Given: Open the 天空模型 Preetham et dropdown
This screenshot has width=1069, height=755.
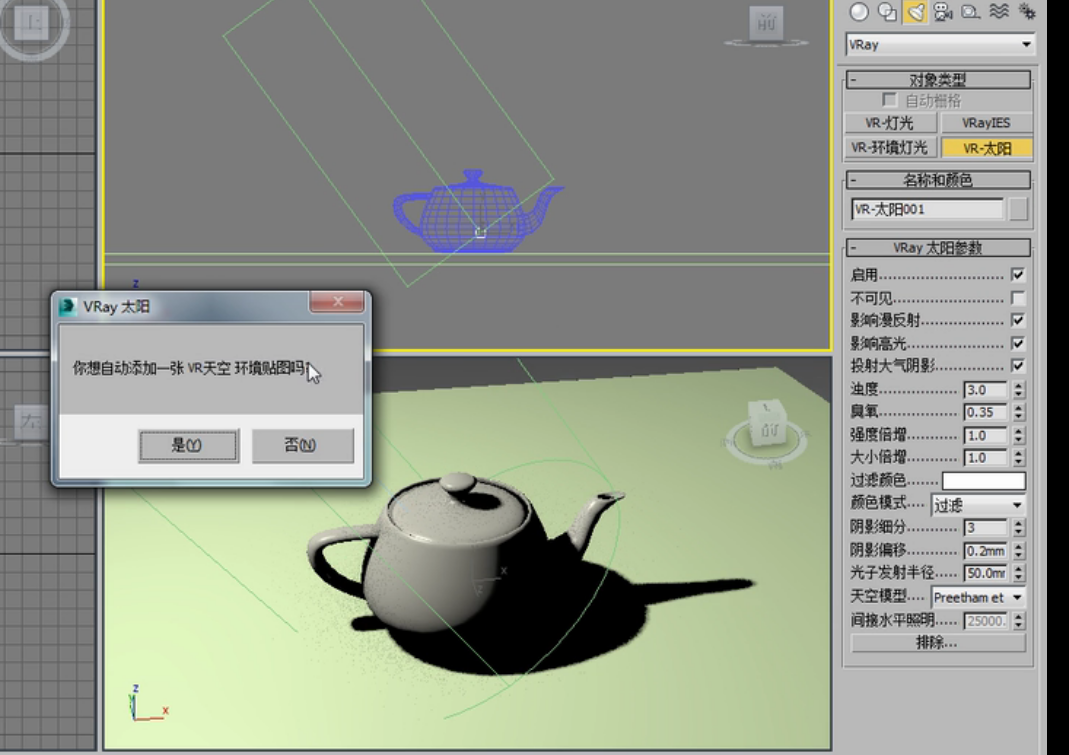Looking at the screenshot, I should click(978, 597).
